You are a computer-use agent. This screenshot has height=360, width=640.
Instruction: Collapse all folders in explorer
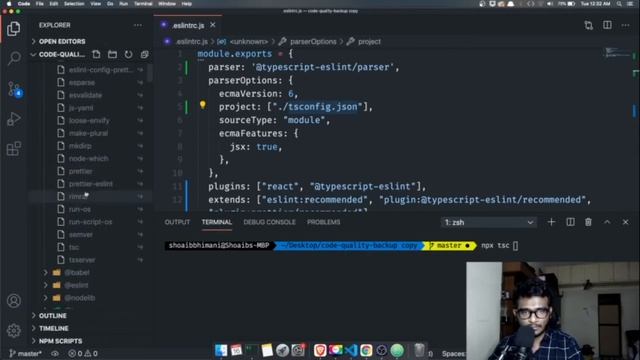click(x=144, y=54)
